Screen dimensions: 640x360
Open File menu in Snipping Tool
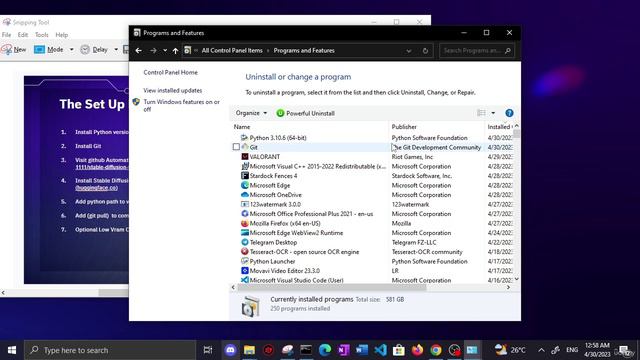point(7,35)
